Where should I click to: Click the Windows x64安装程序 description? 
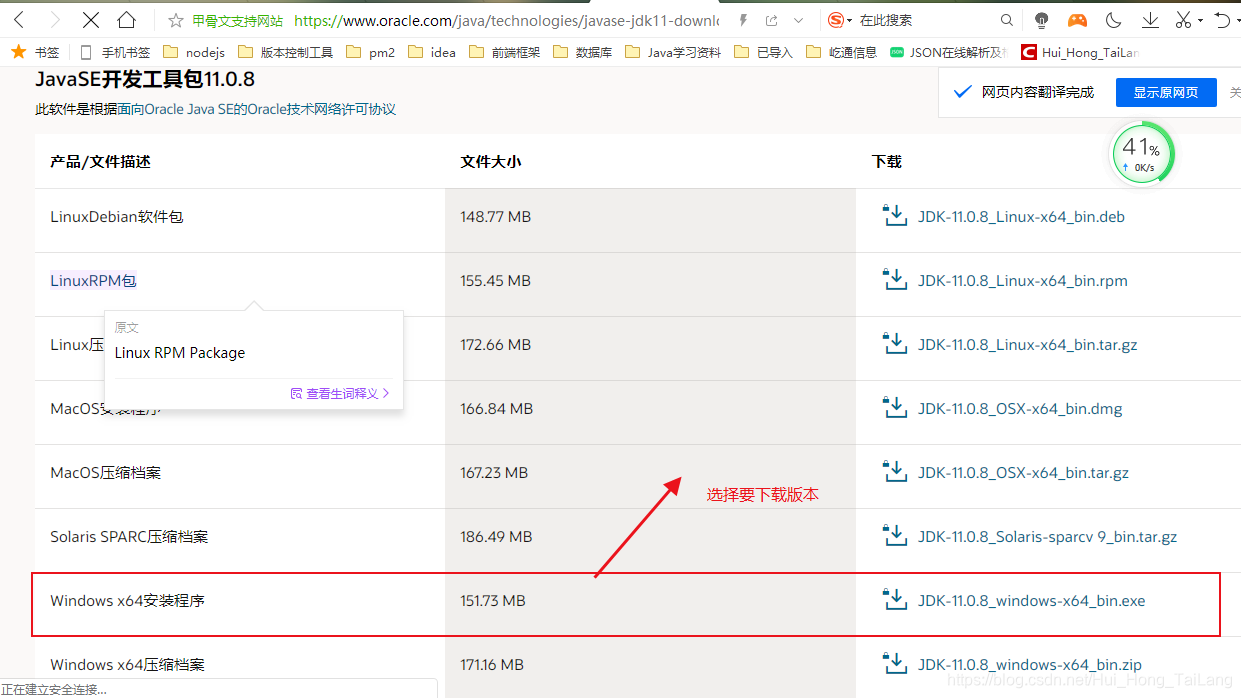[128, 600]
